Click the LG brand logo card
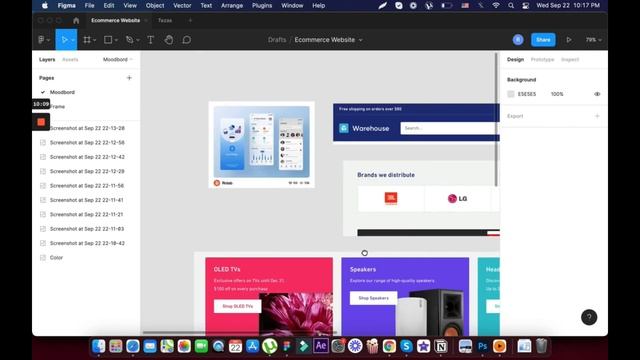The height and width of the screenshot is (360, 640). point(457,198)
